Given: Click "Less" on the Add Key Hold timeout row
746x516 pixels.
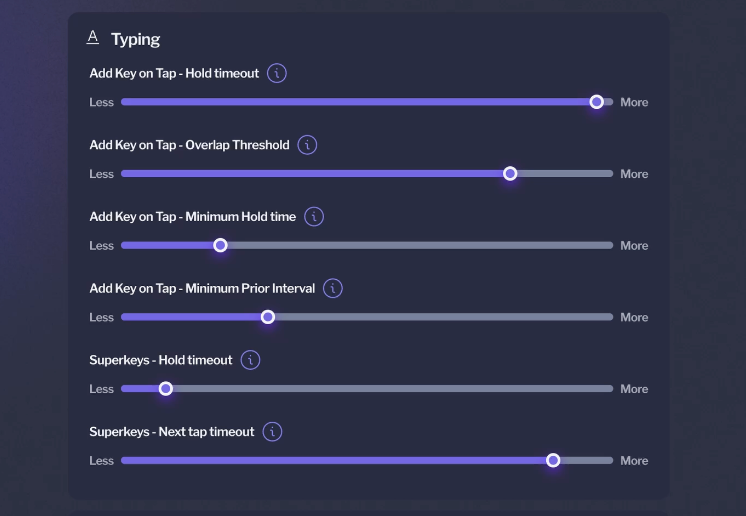Looking at the screenshot, I should point(102,102).
